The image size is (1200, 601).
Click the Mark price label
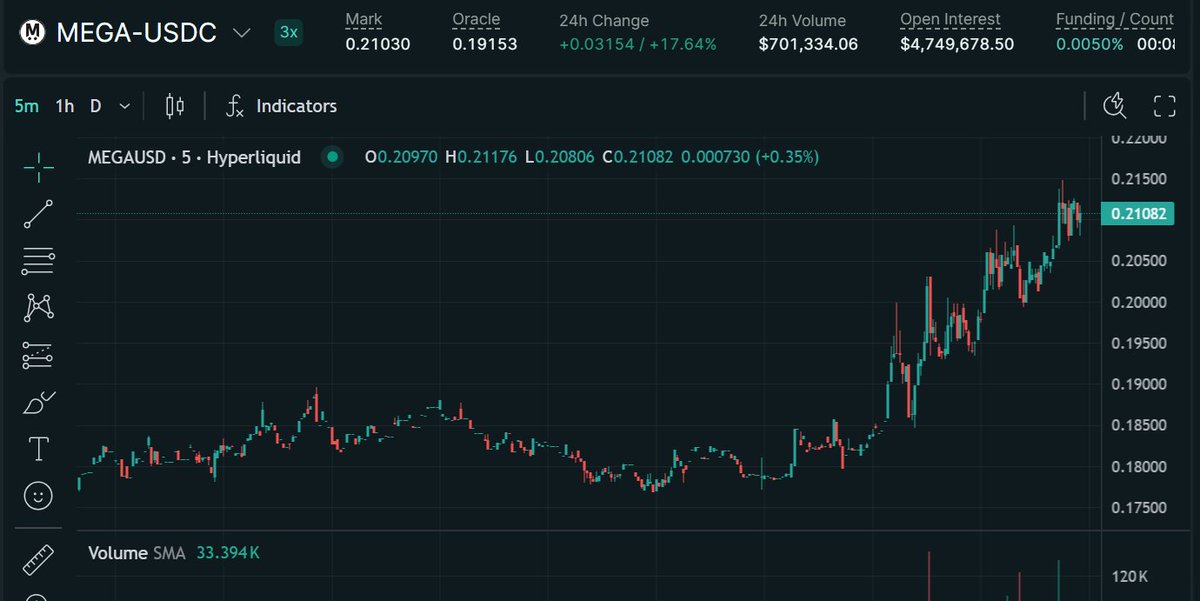(364, 20)
